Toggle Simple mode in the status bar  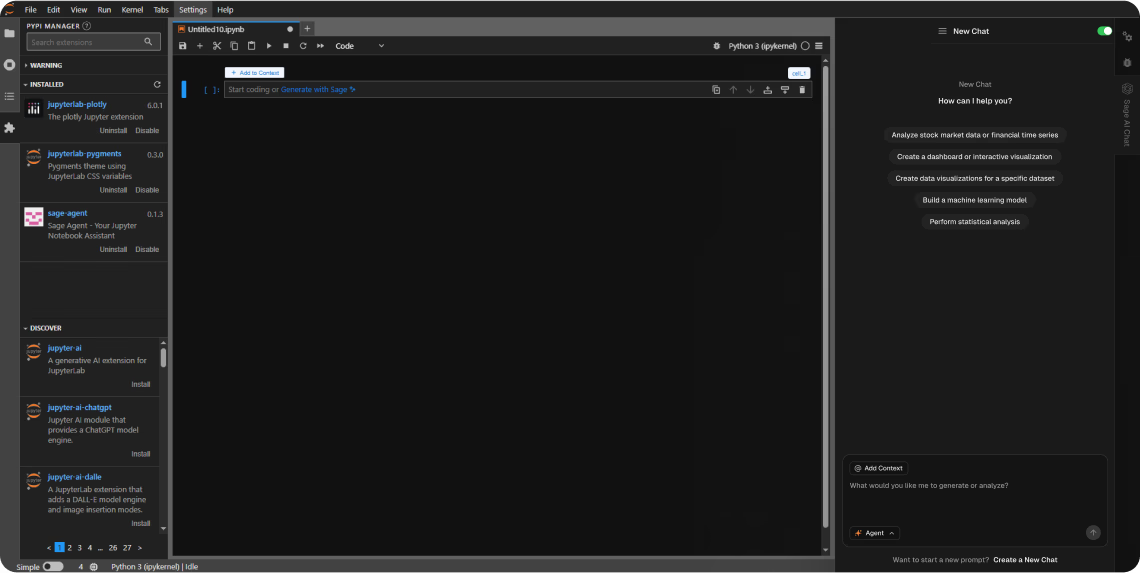(x=53, y=566)
